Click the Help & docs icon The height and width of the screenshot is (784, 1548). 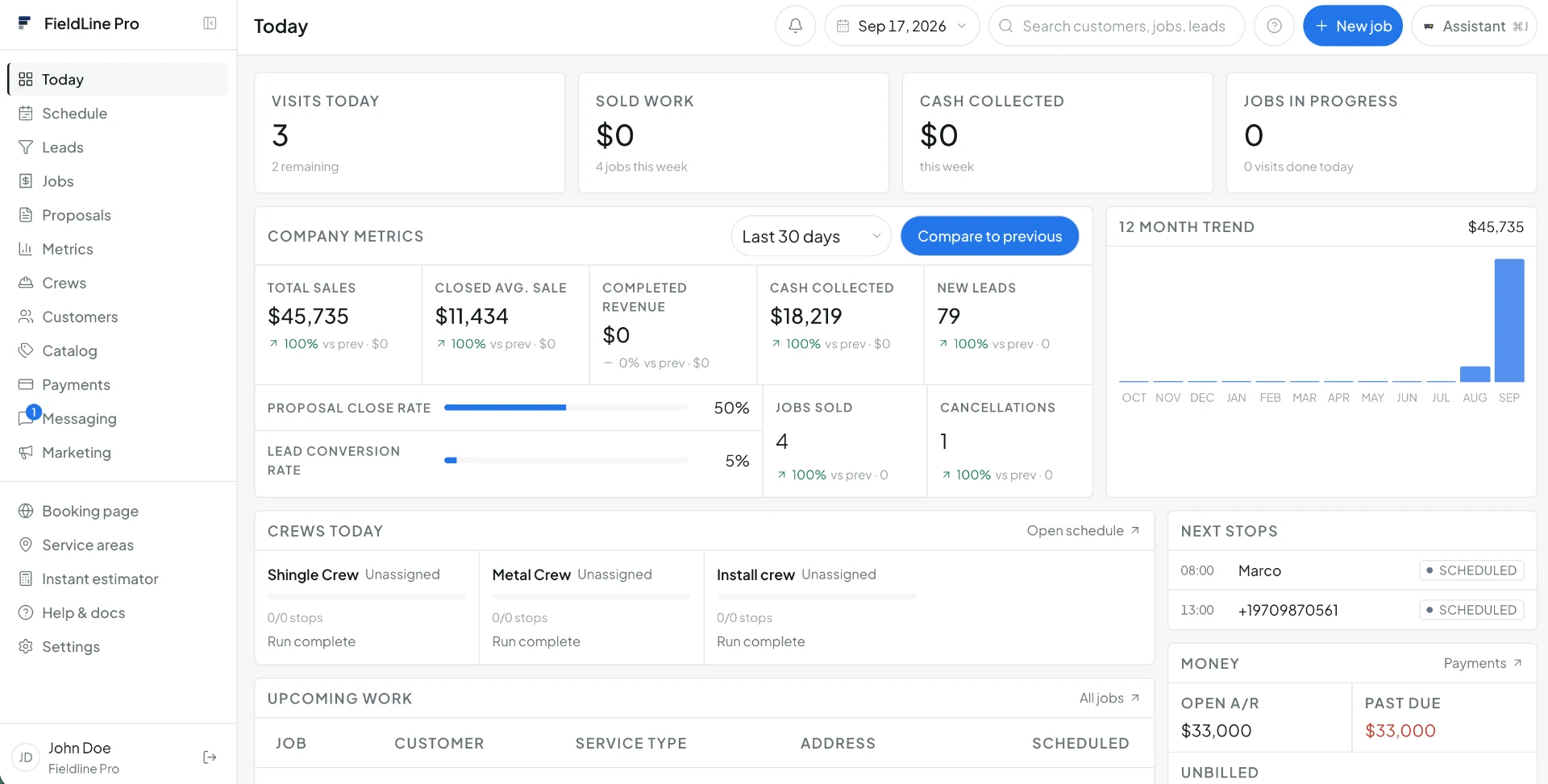point(26,612)
